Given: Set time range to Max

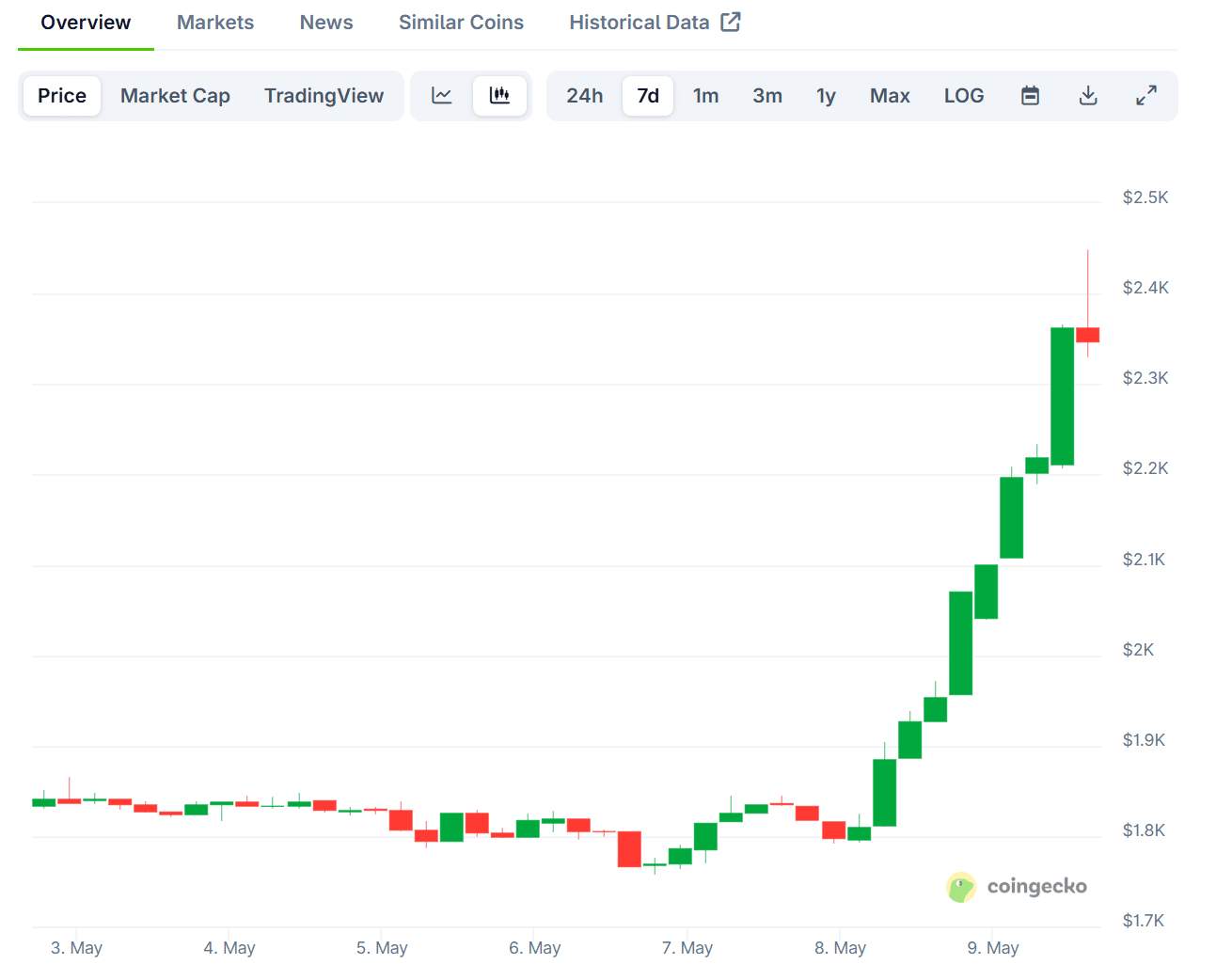Looking at the screenshot, I should [890, 95].
